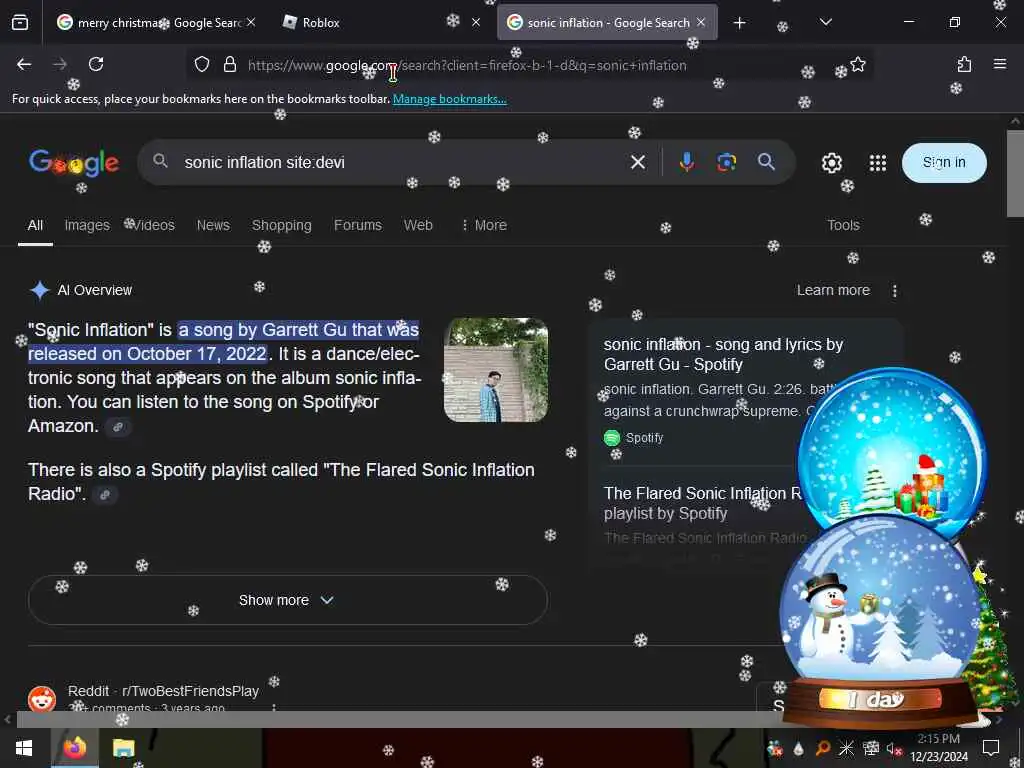Click the Firefox View icon in tab bar
The width and height of the screenshot is (1024, 768).
coord(20,23)
